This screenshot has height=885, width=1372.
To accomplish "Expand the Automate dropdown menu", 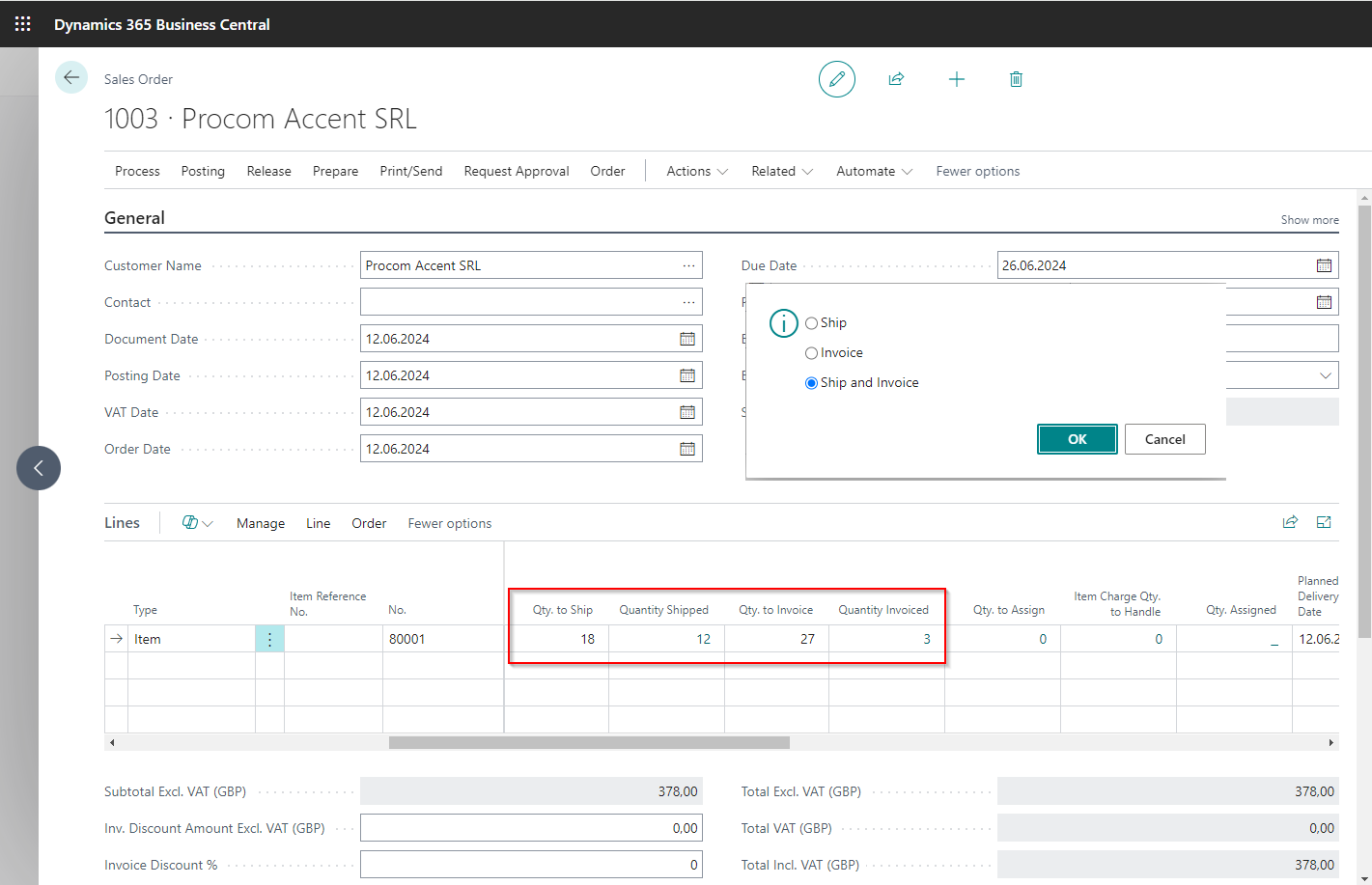I will click(x=875, y=171).
